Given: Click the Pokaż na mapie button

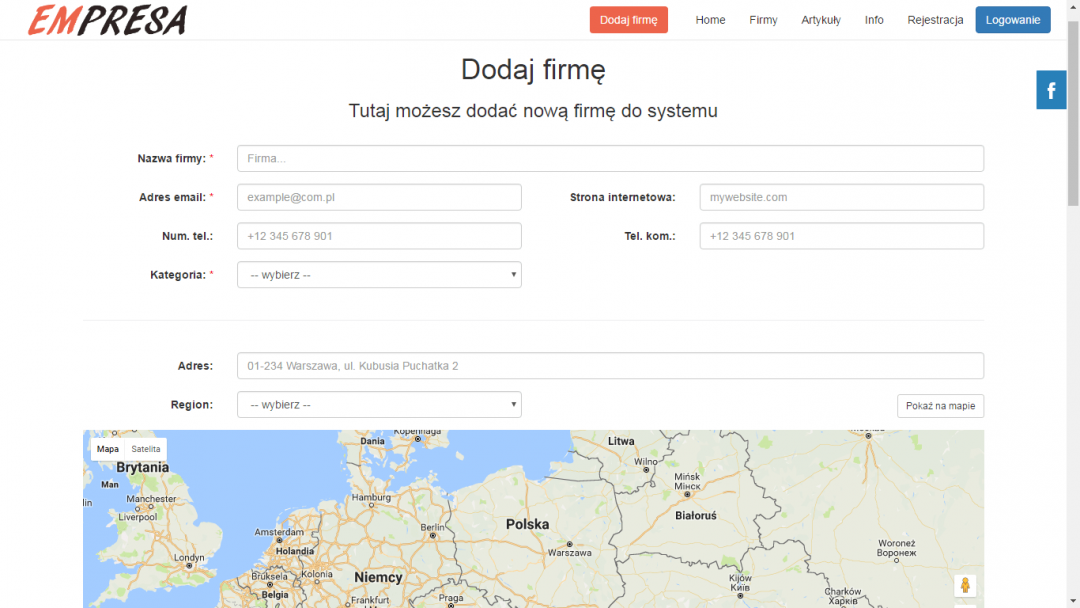Looking at the screenshot, I should click(940, 406).
